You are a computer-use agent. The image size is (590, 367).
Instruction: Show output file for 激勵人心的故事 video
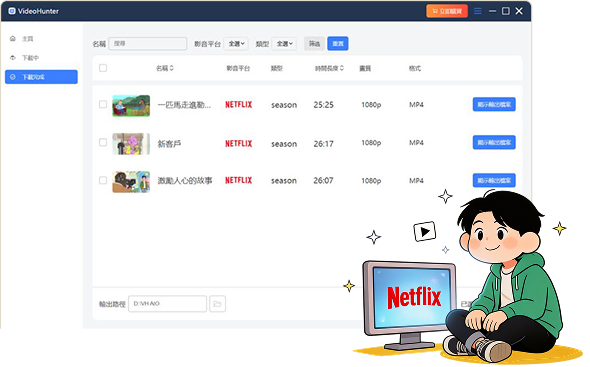pos(494,180)
